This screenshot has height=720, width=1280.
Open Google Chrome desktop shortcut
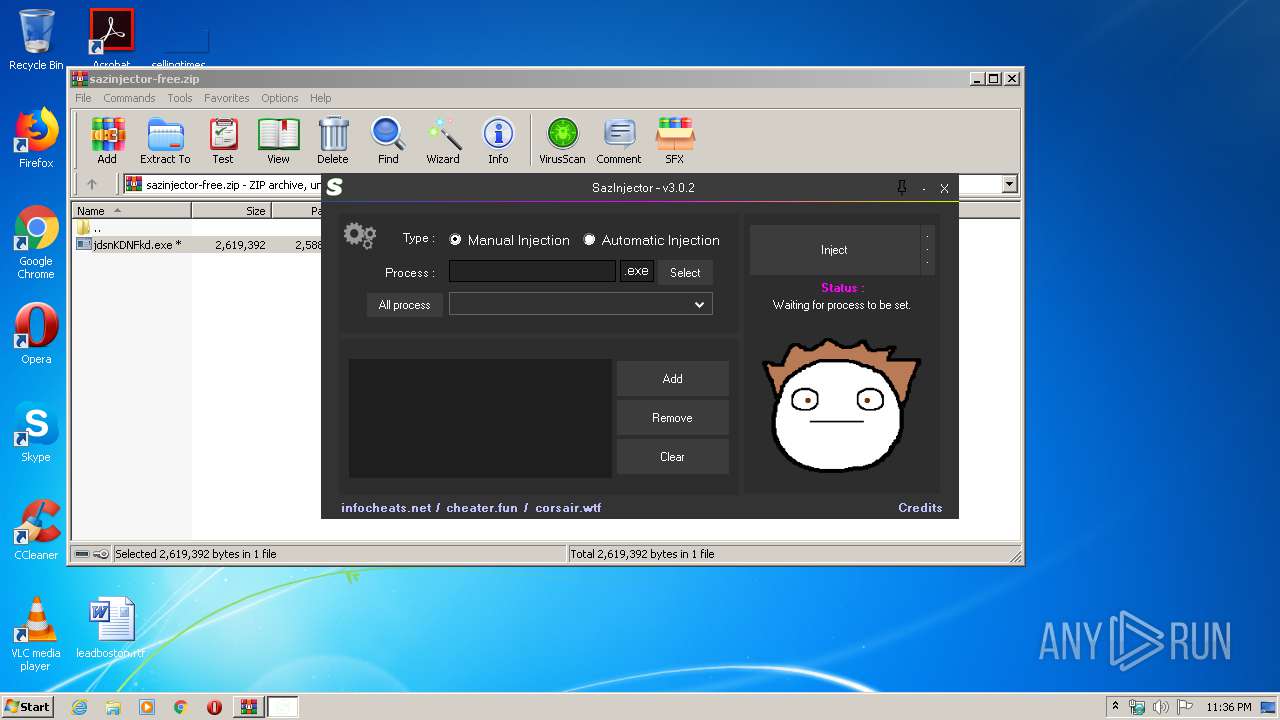click(36, 243)
